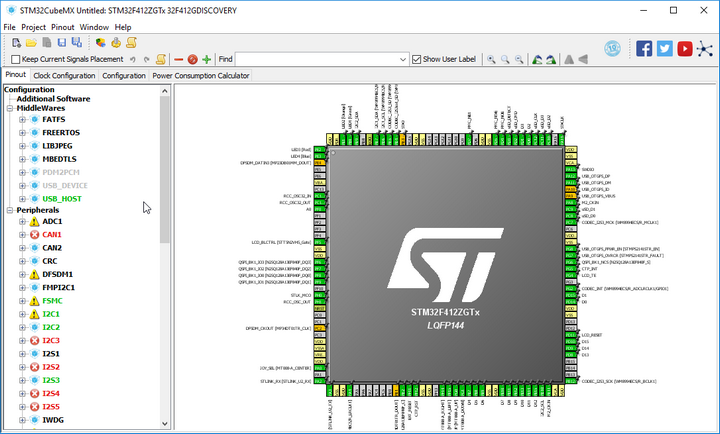Screen dimensions: 720x434
Task: Open the Power Consumption Calculator tab
Action: tap(201, 75)
